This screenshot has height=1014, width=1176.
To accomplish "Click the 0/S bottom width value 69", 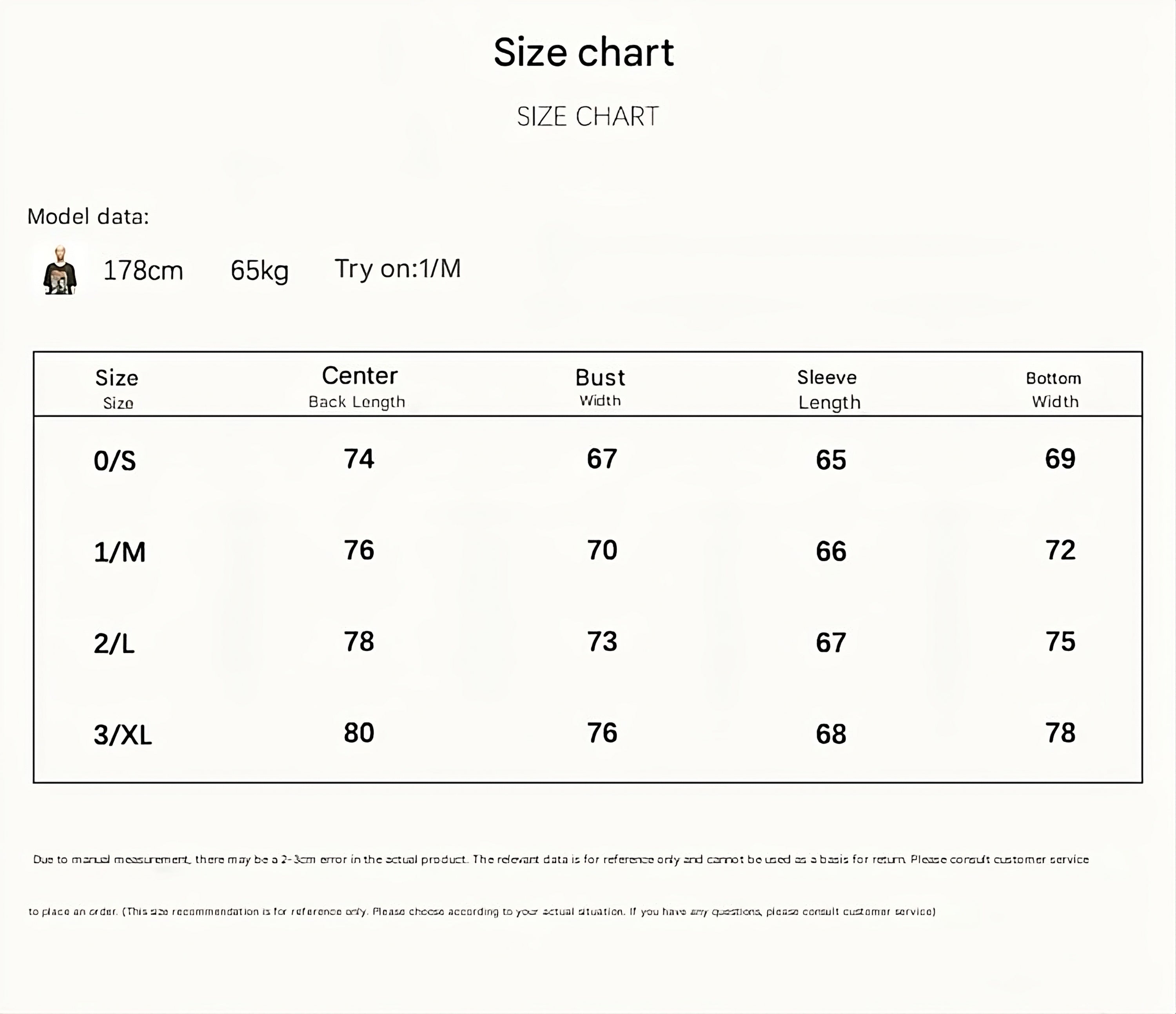I will point(1060,458).
